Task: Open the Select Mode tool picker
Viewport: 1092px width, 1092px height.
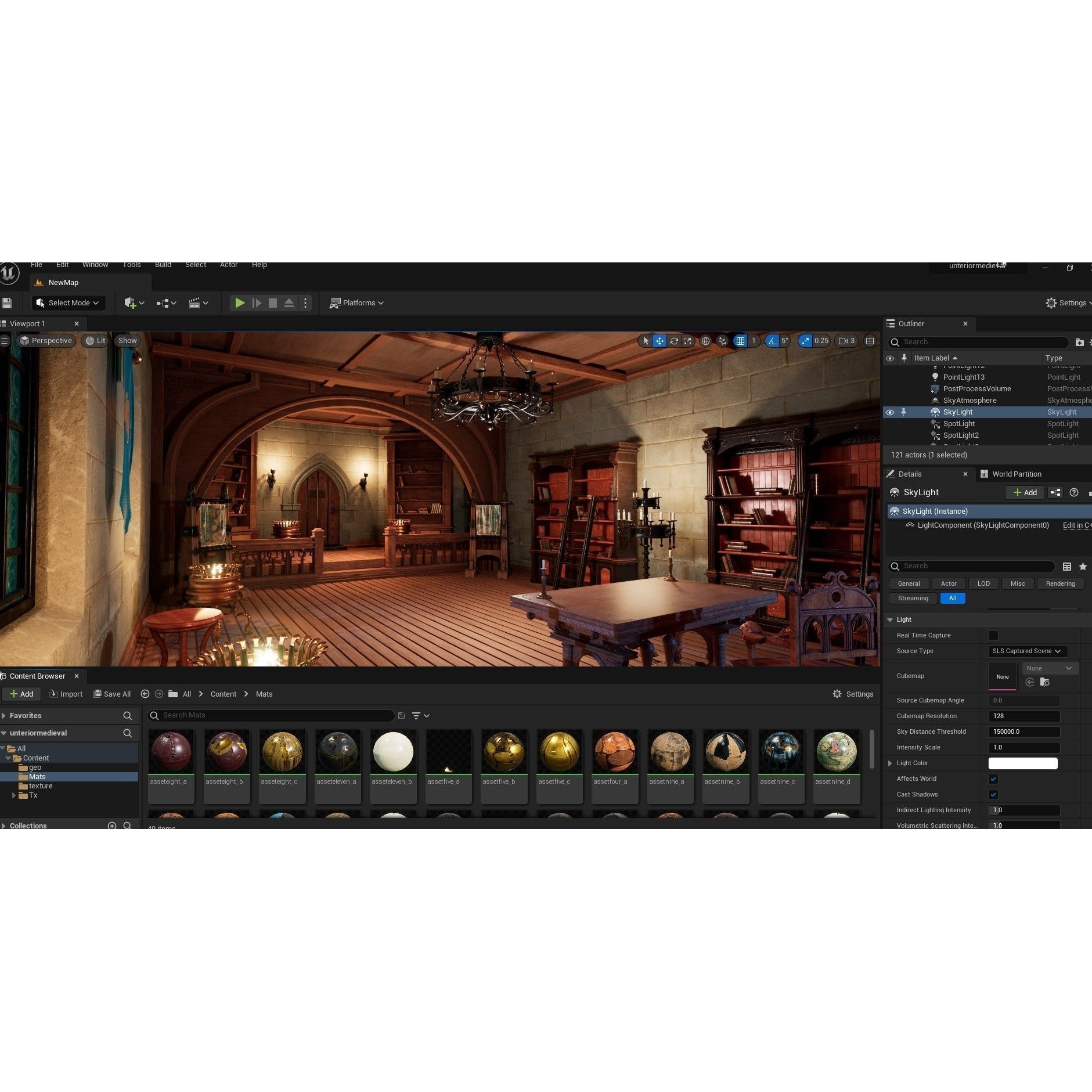Action: pyautogui.click(x=69, y=302)
